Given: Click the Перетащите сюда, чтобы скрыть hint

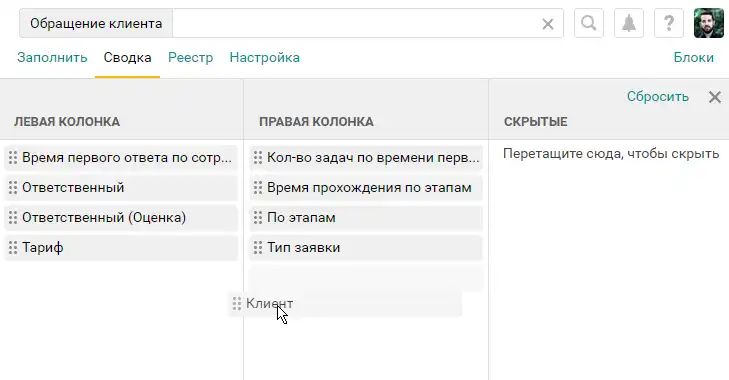Looking at the screenshot, I should coord(611,153).
